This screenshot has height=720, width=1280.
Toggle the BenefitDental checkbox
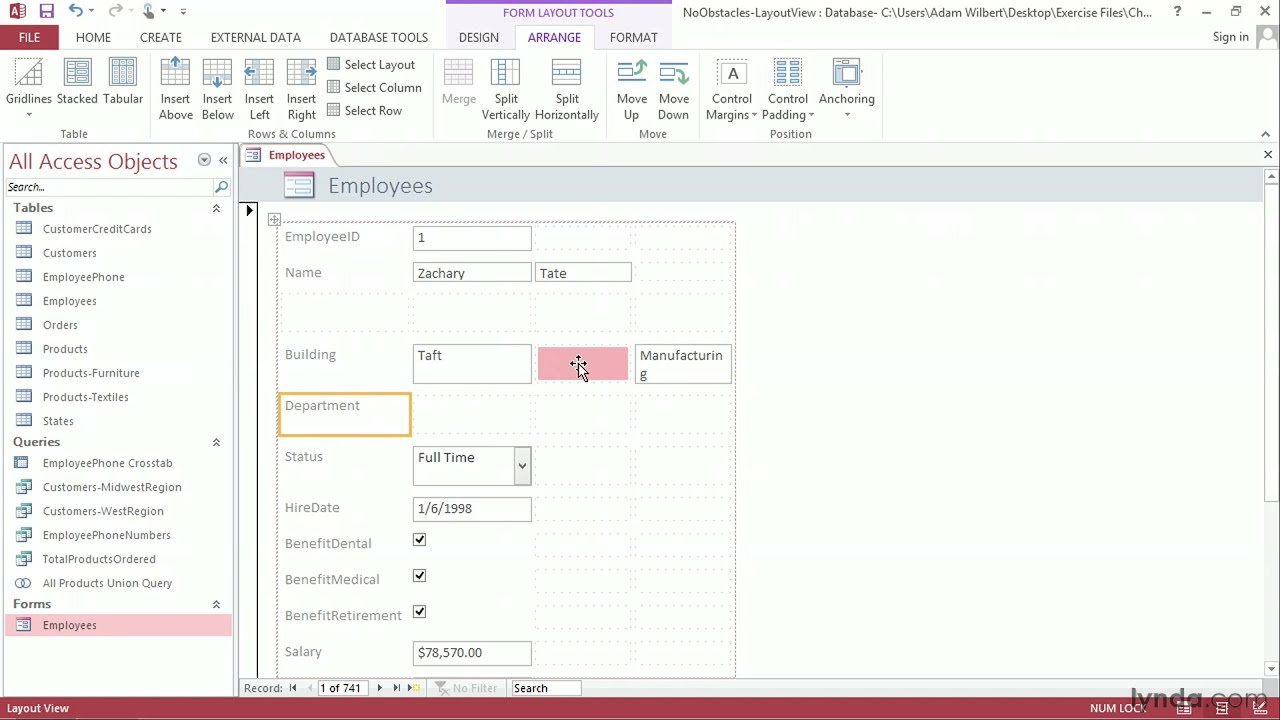[x=419, y=540]
